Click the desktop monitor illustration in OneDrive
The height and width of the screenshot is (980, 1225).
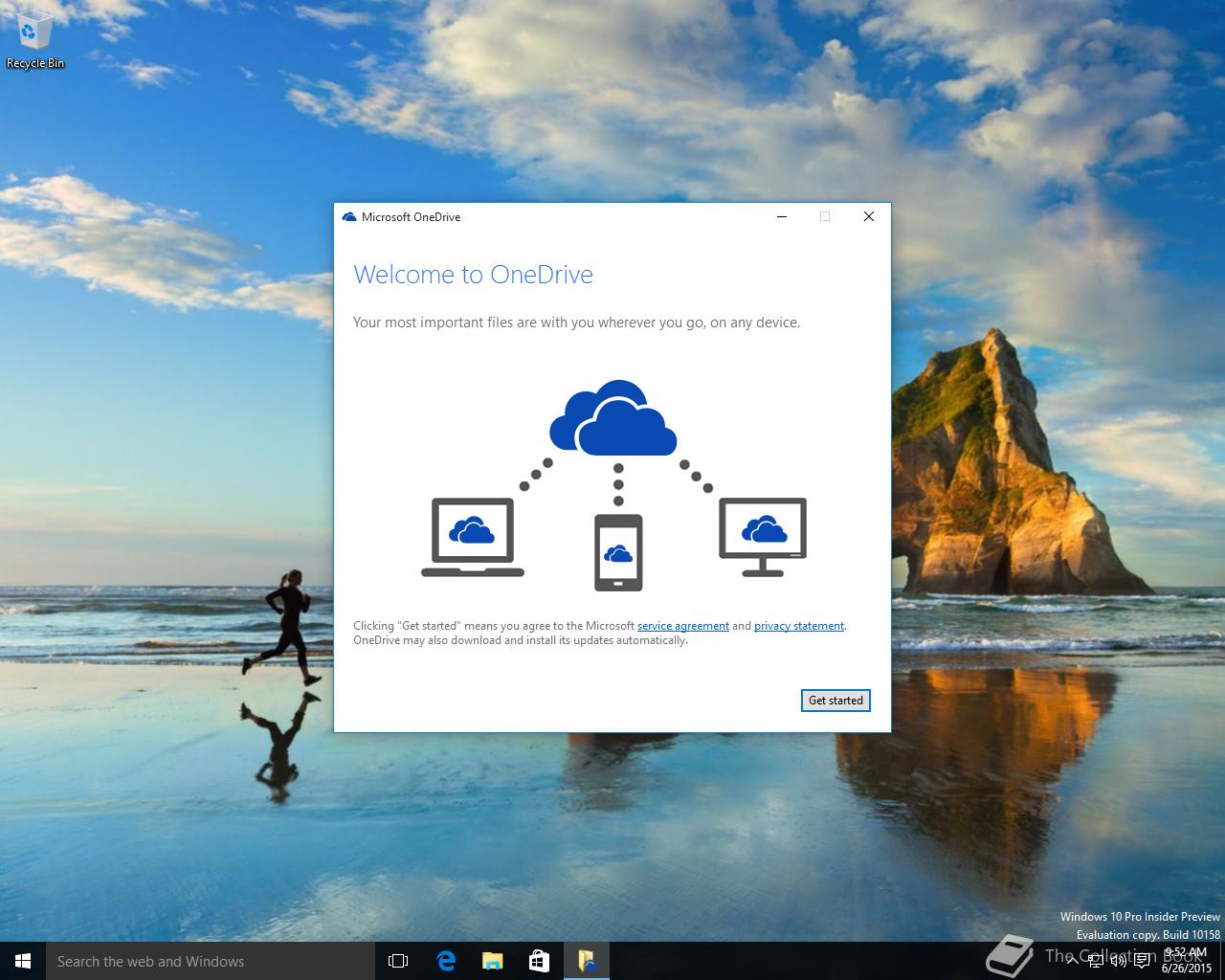pyautogui.click(x=763, y=537)
